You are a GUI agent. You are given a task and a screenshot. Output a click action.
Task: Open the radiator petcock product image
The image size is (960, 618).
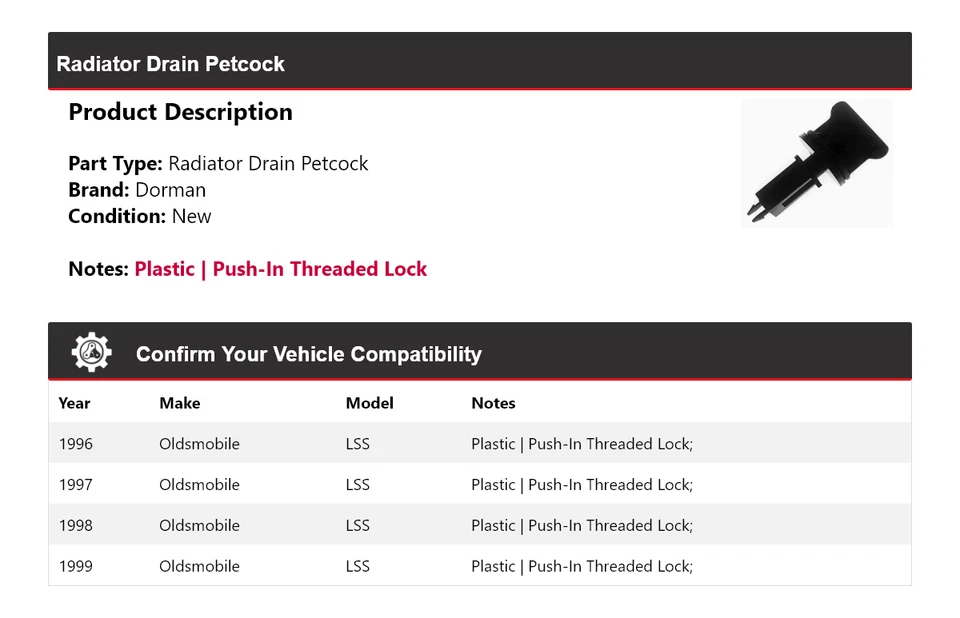pyautogui.click(x=816, y=163)
